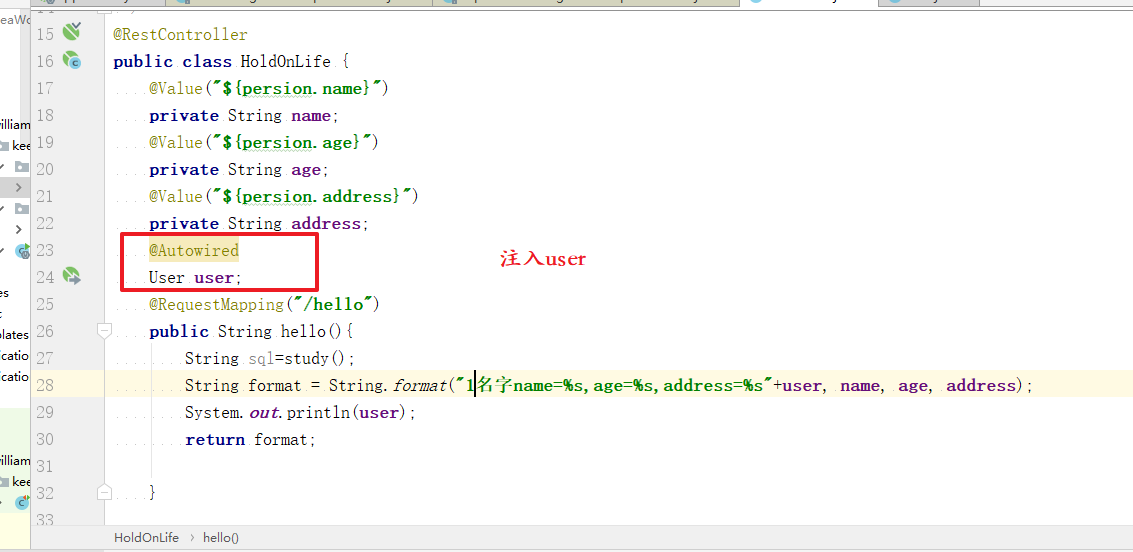
Task: Click the @Autowired annotation
Action: (x=194, y=251)
